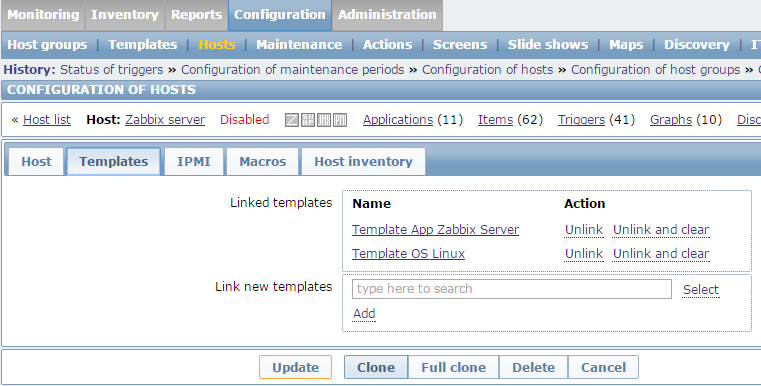
Task: Switch to the Host inventory tab
Action: [x=364, y=162]
